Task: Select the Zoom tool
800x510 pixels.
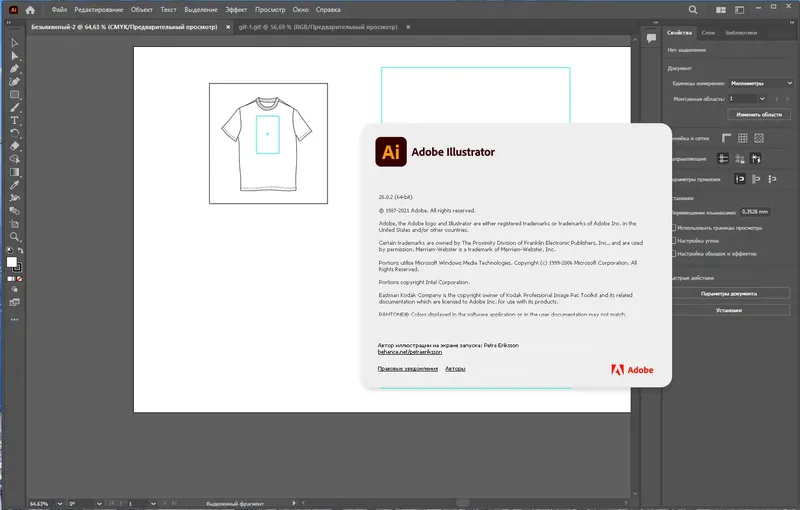Action: (14, 237)
